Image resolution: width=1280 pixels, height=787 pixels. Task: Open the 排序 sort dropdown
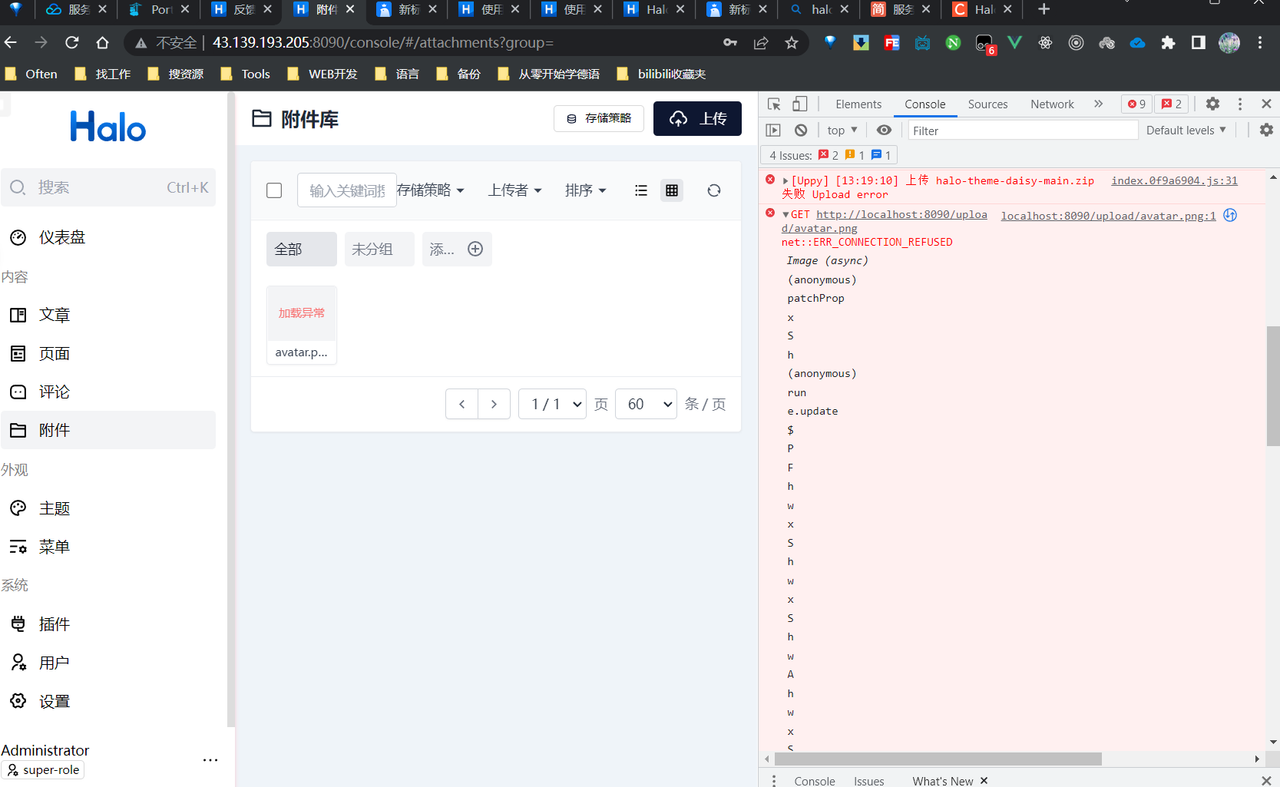click(x=585, y=190)
